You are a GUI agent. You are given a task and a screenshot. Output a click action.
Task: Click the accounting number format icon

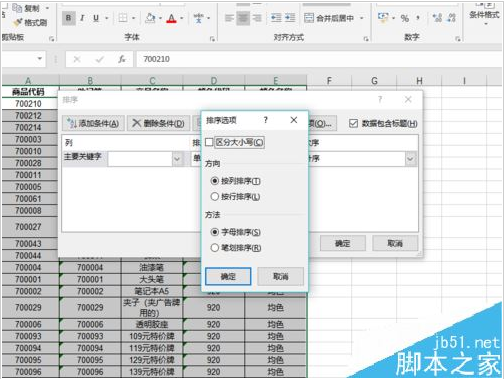[x=383, y=17]
